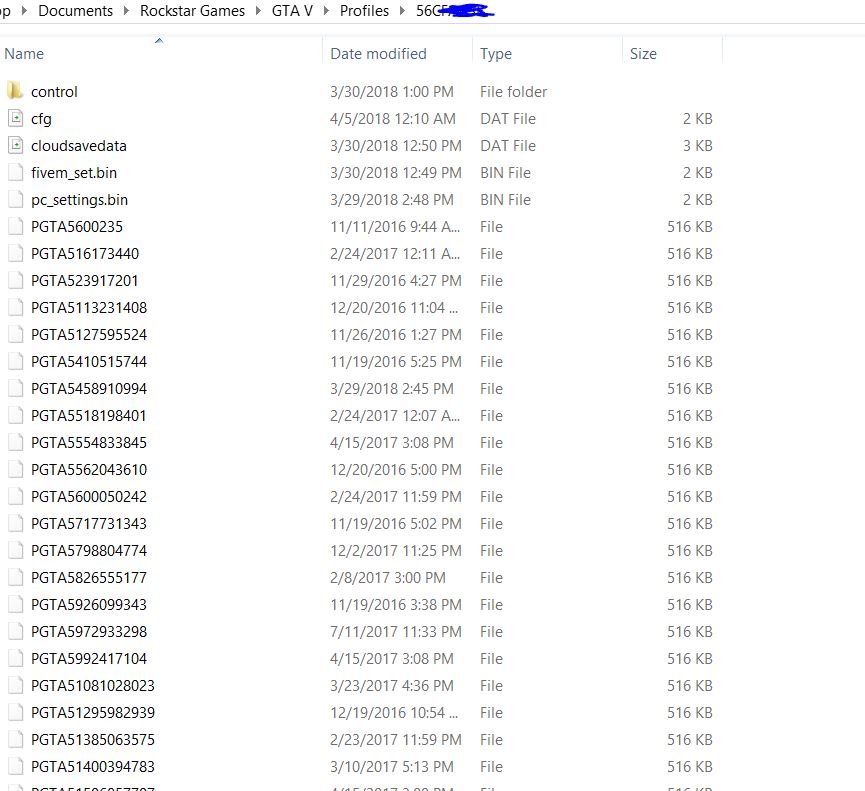Screen dimensions: 865x791
Task: Select the cfg DAT file icon
Action: (16, 118)
